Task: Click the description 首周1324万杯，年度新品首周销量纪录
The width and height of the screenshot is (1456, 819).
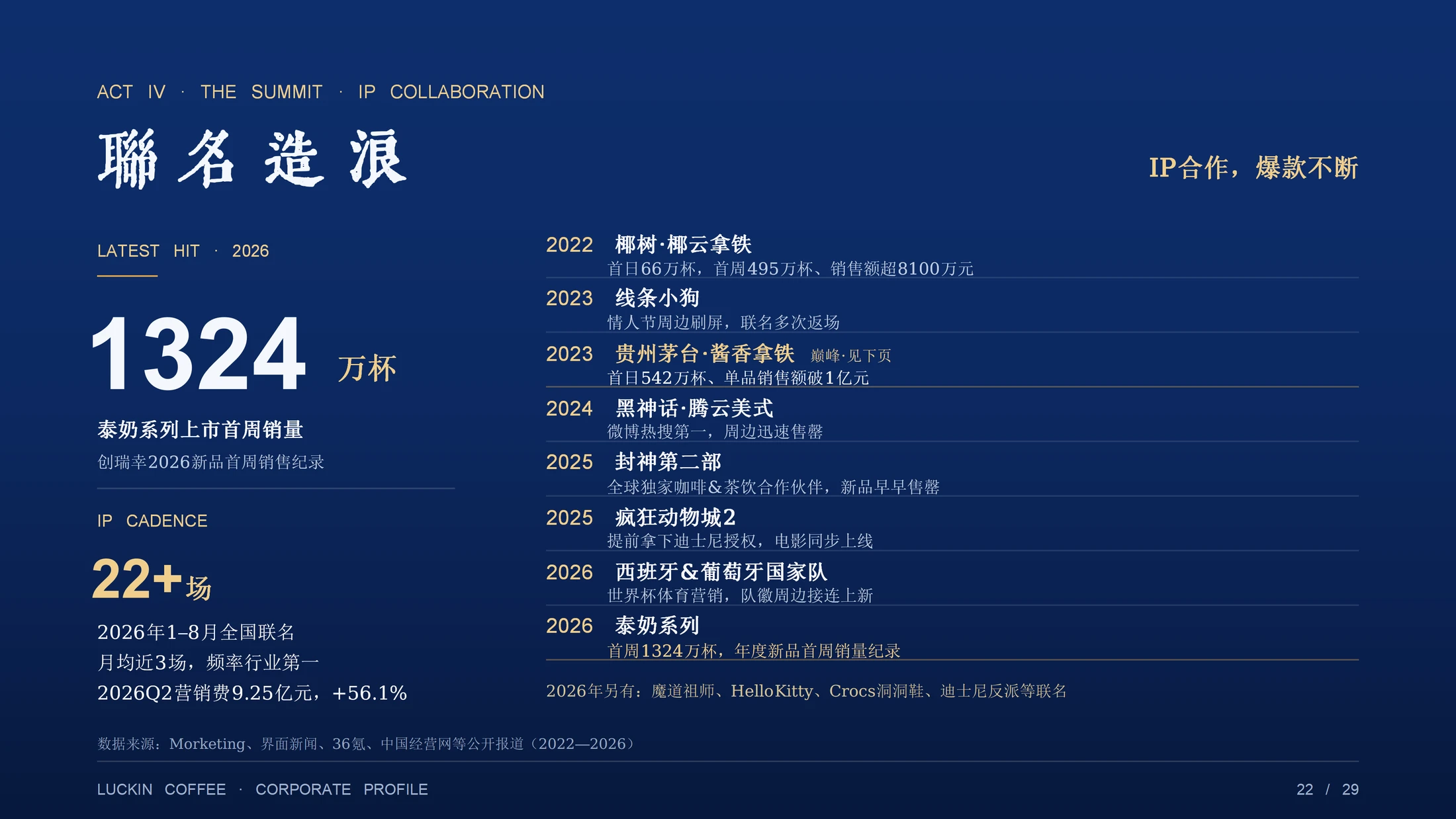Action: [754, 652]
